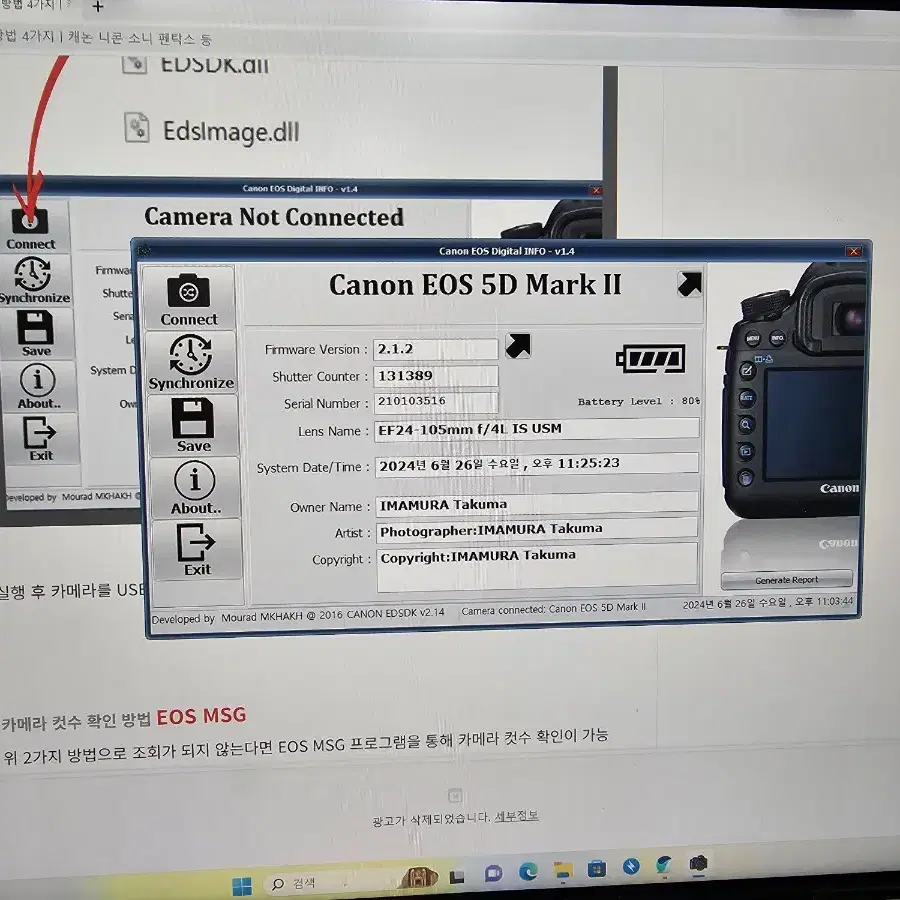Click the 'Canon EOS 5D Mark II' heading
The image size is (900, 900).
tap(475, 285)
